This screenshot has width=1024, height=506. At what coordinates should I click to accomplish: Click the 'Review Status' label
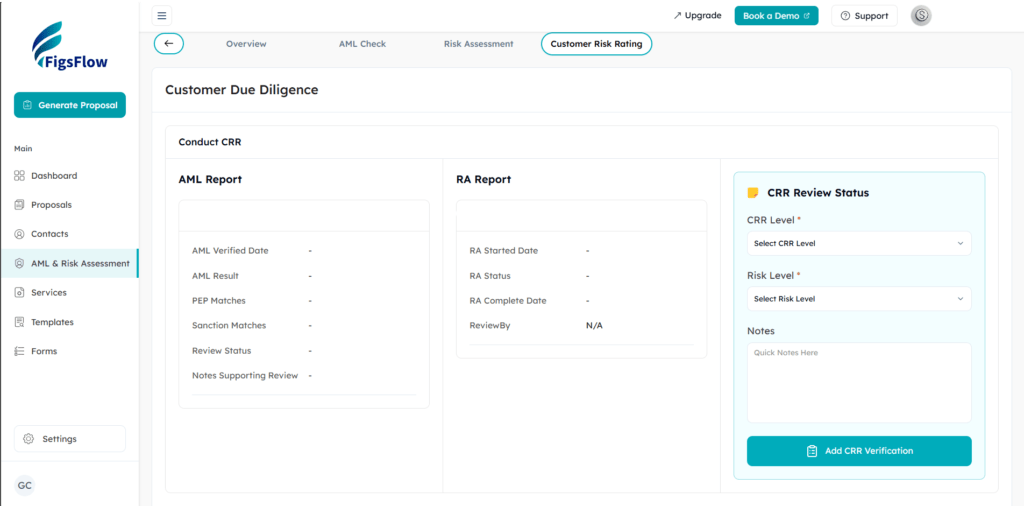[221, 351]
